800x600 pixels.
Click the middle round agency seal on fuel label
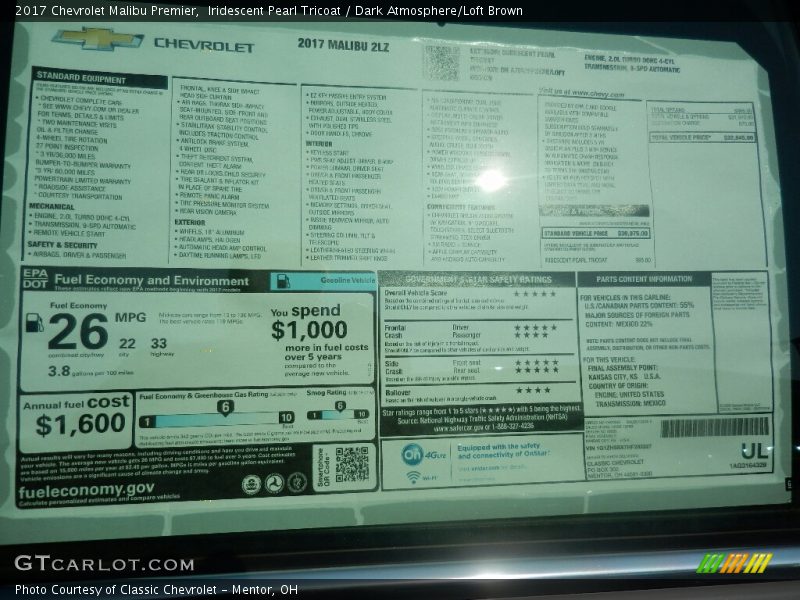coord(274,483)
